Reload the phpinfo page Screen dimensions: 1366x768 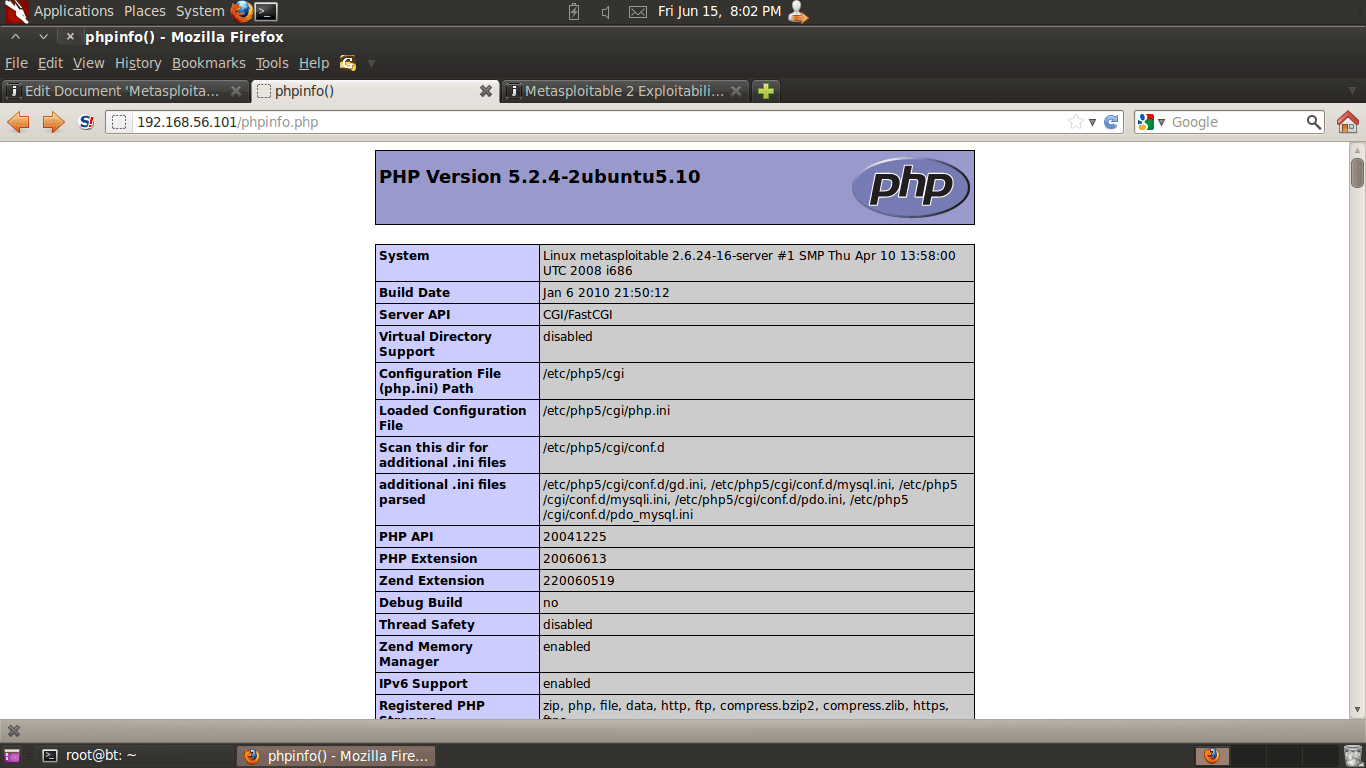pyautogui.click(x=1111, y=122)
